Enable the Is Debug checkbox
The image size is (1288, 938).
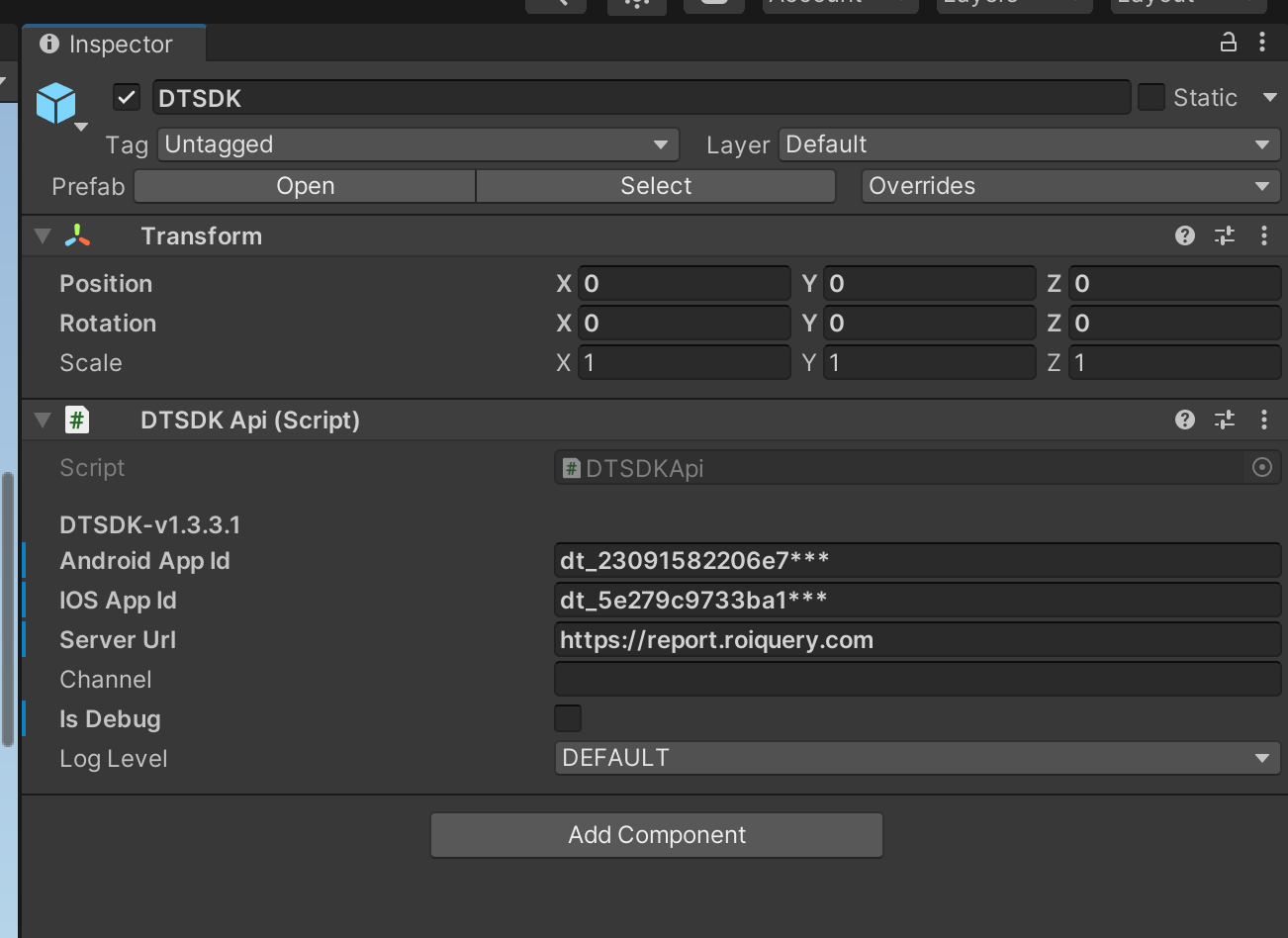click(568, 718)
